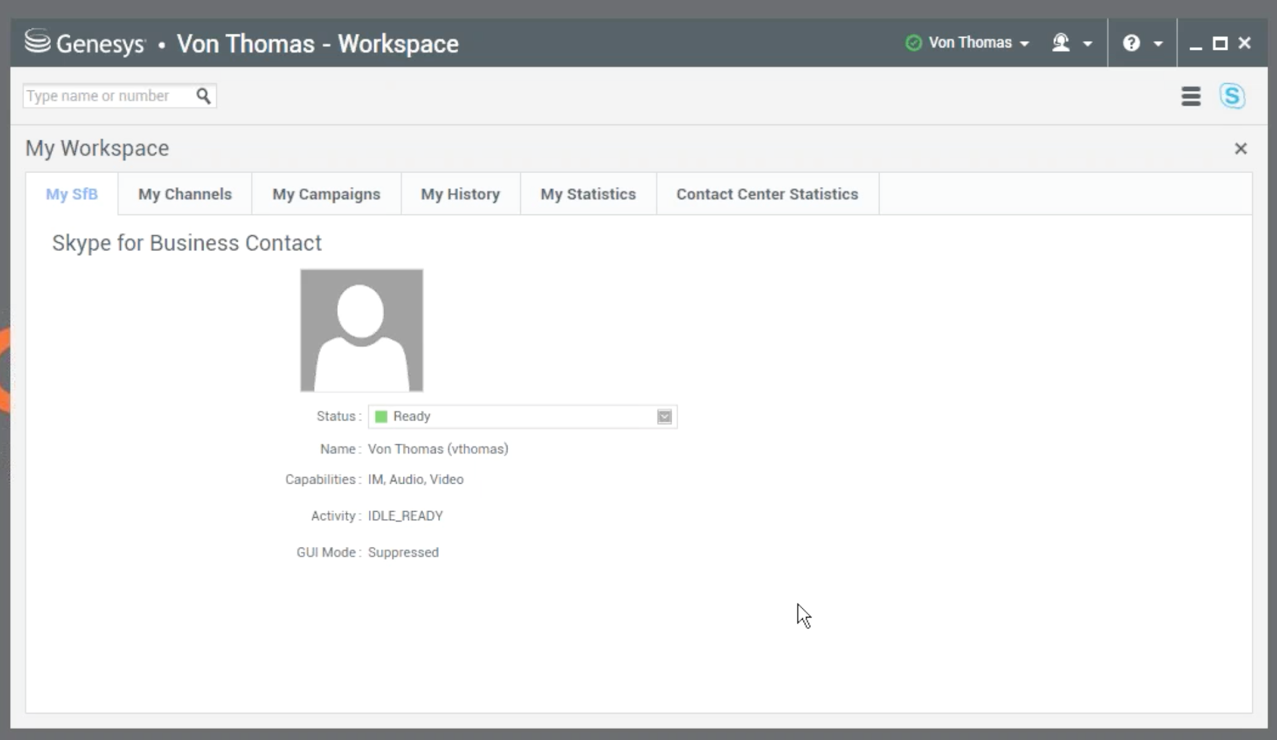Expand the help menu arrow
This screenshot has width=1277, height=740.
coord(1158,44)
